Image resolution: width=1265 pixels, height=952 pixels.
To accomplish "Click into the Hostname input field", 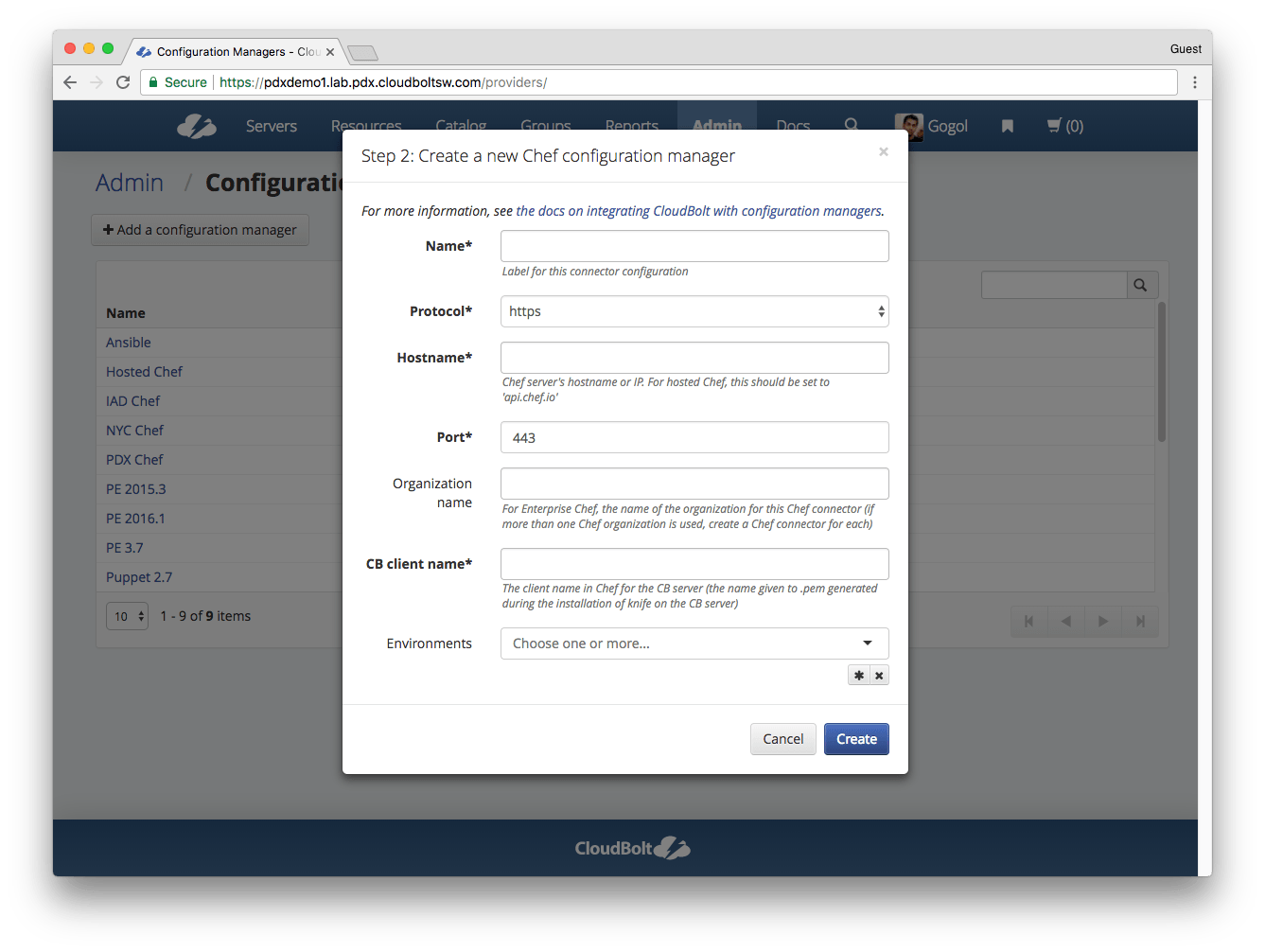I will tap(694, 358).
